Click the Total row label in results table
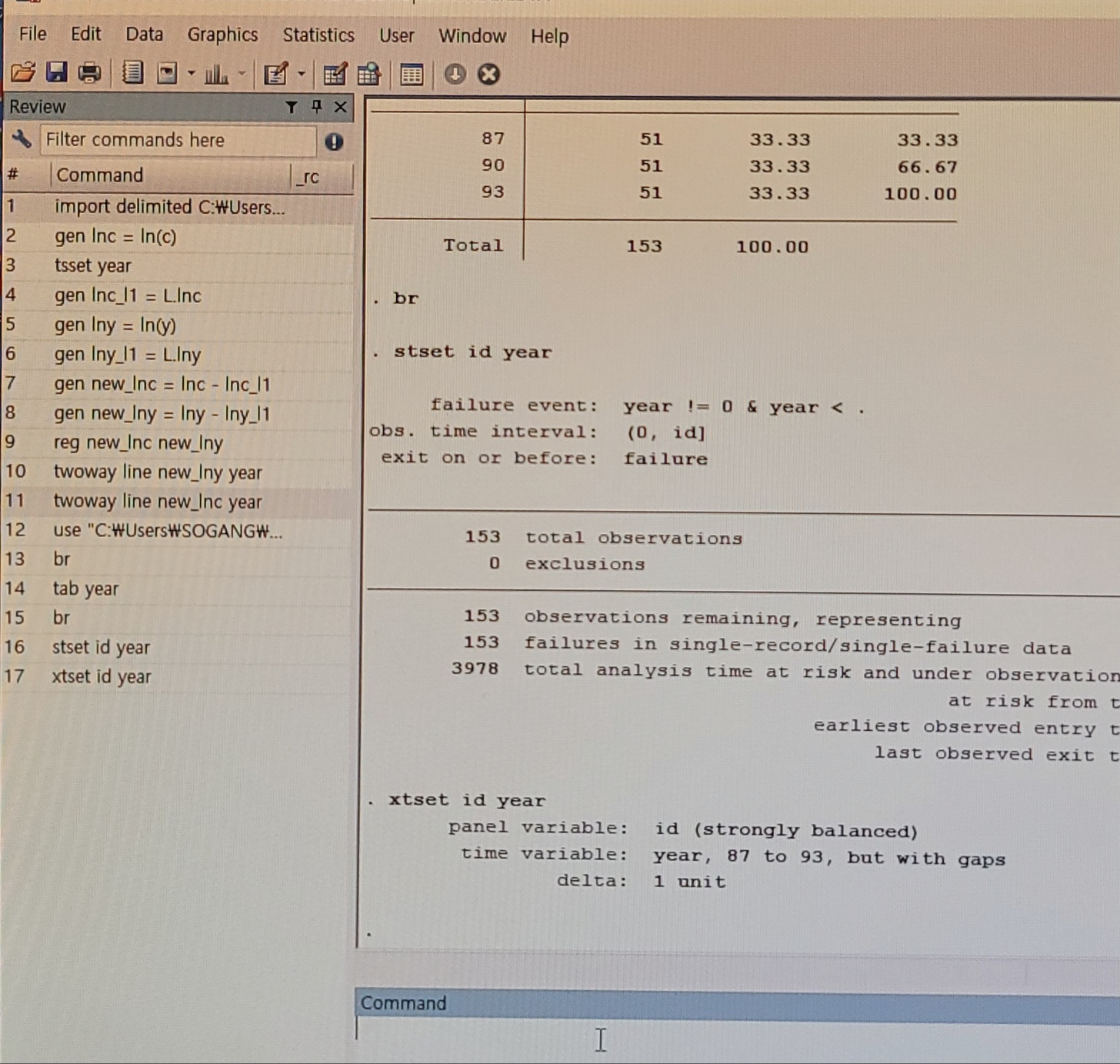The width and height of the screenshot is (1120, 1064). (x=473, y=245)
